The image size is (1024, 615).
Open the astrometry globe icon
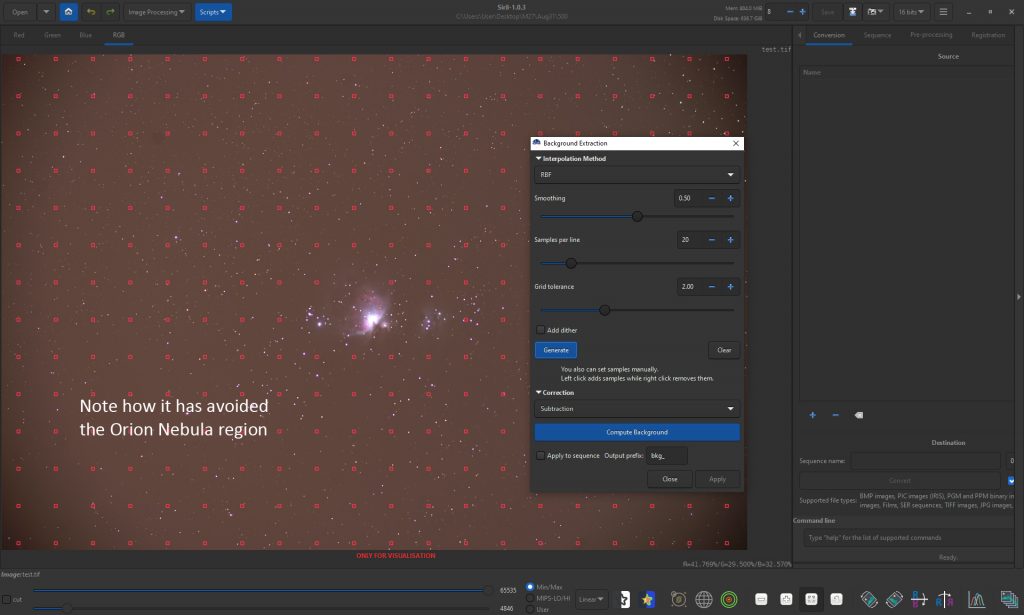[703, 599]
